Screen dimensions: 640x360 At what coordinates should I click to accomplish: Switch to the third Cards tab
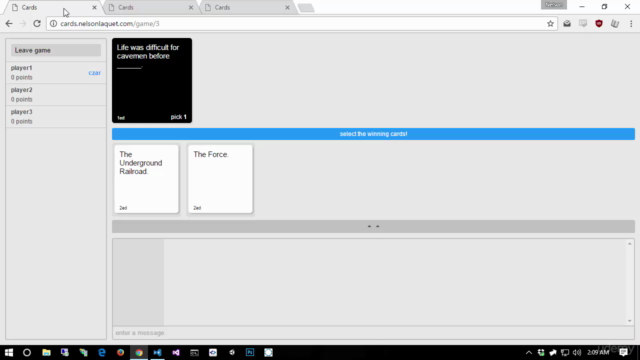246,7
